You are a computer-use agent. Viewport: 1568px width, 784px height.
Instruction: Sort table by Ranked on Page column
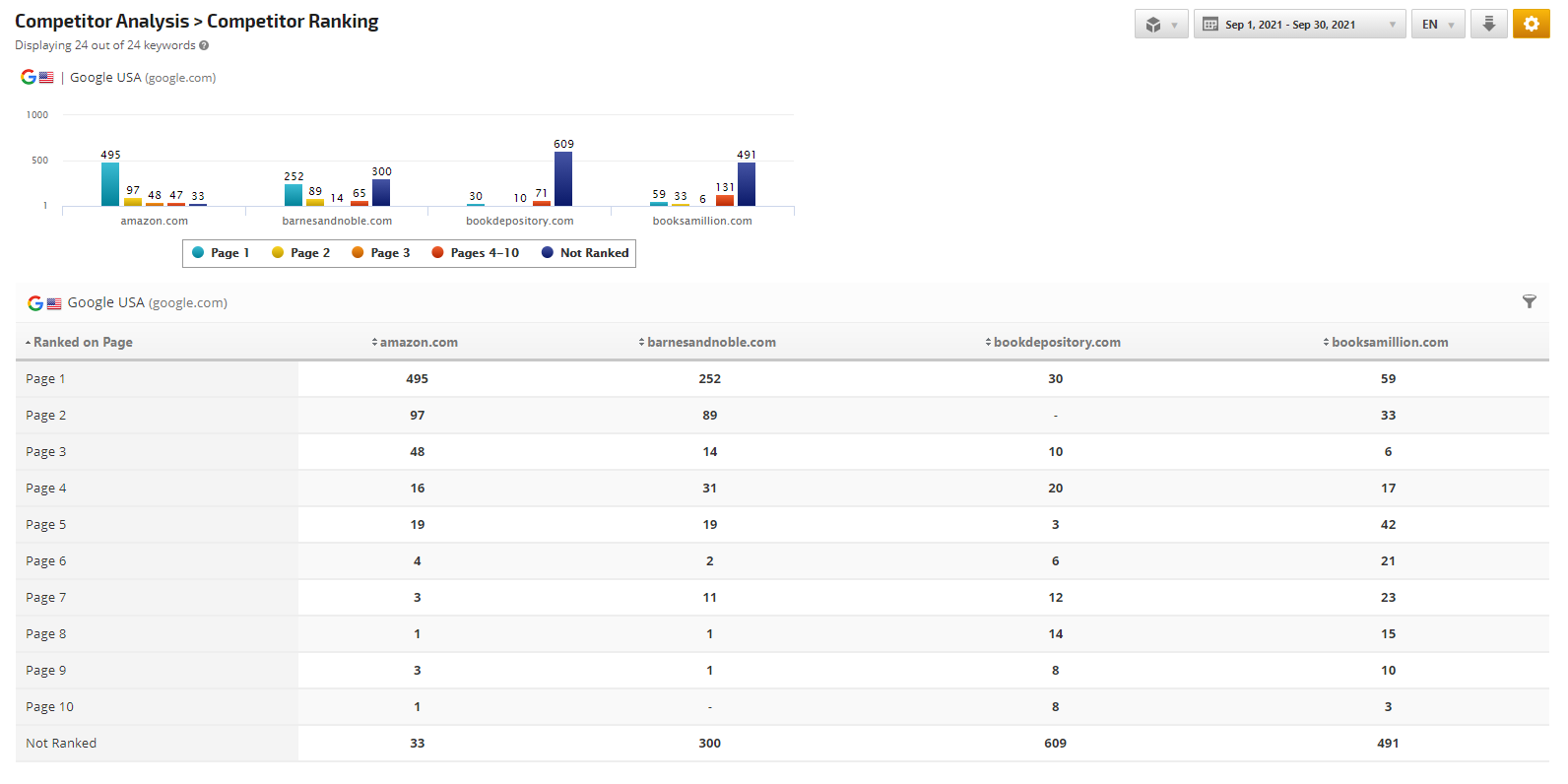coord(79,343)
